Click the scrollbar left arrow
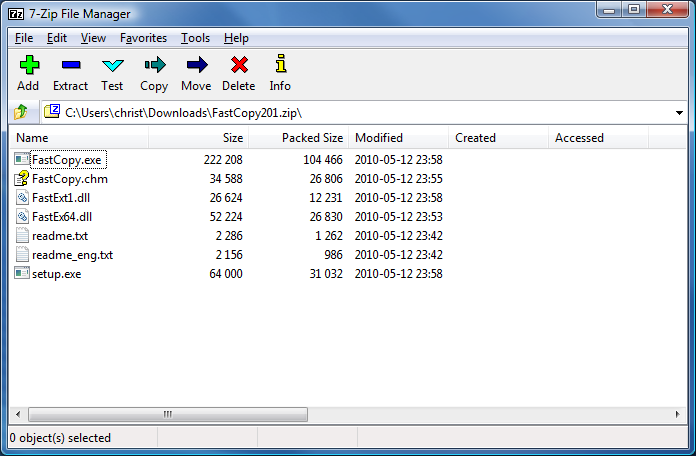This screenshot has height=456, width=696. click(x=18, y=414)
